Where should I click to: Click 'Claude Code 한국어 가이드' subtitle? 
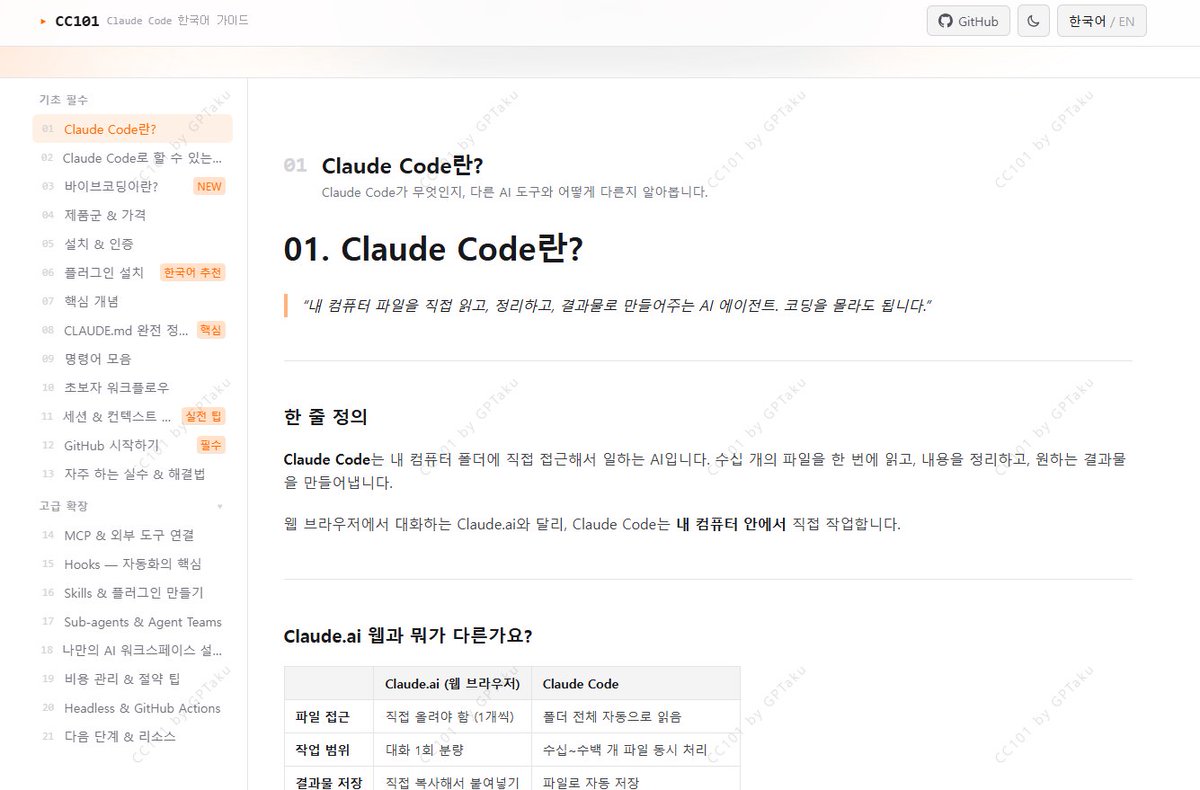pyautogui.click(x=177, y=21)
